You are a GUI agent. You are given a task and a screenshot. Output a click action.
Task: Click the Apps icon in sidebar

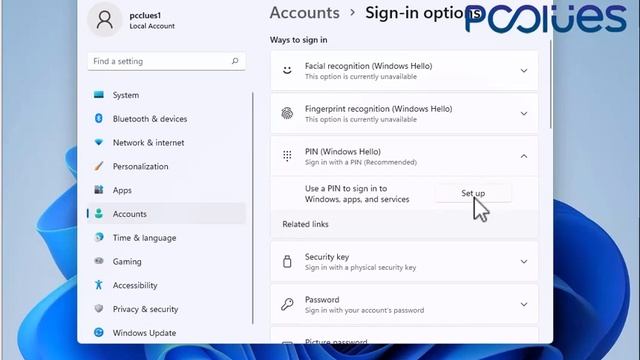pyautogui.click(x=99, y=190)
